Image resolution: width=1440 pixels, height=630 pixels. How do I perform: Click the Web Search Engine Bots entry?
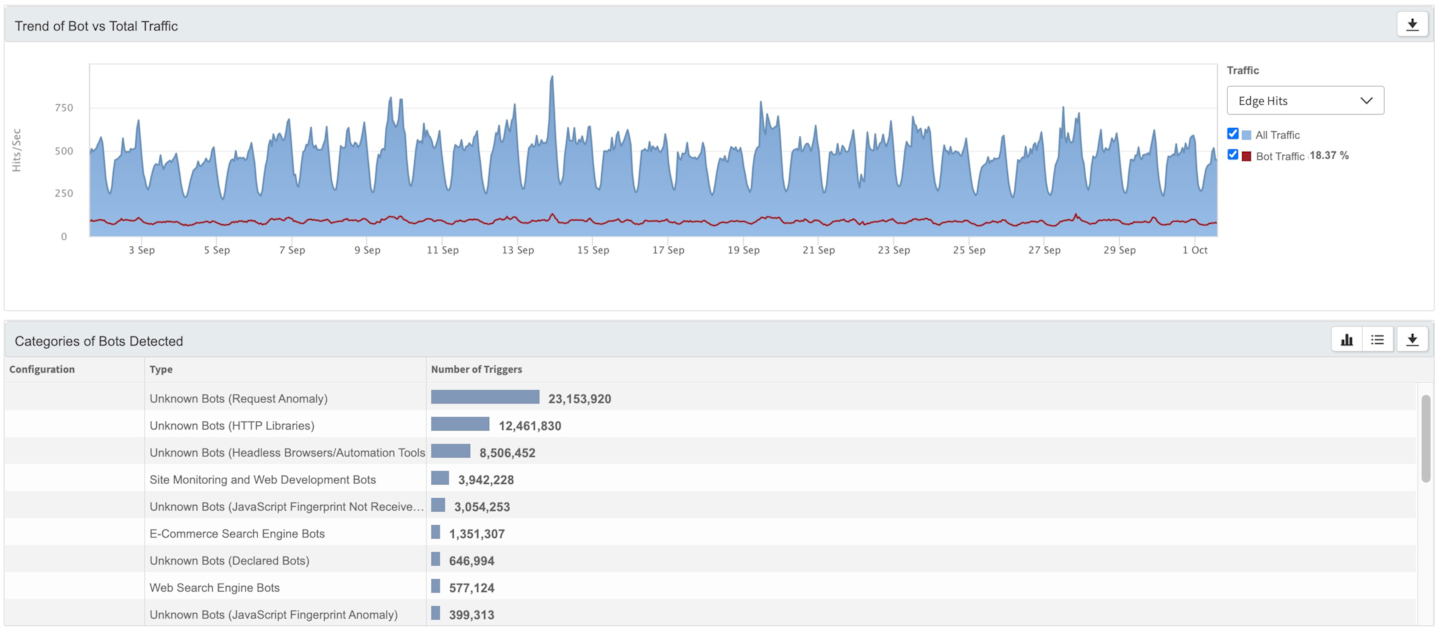(x=214, y=588)
